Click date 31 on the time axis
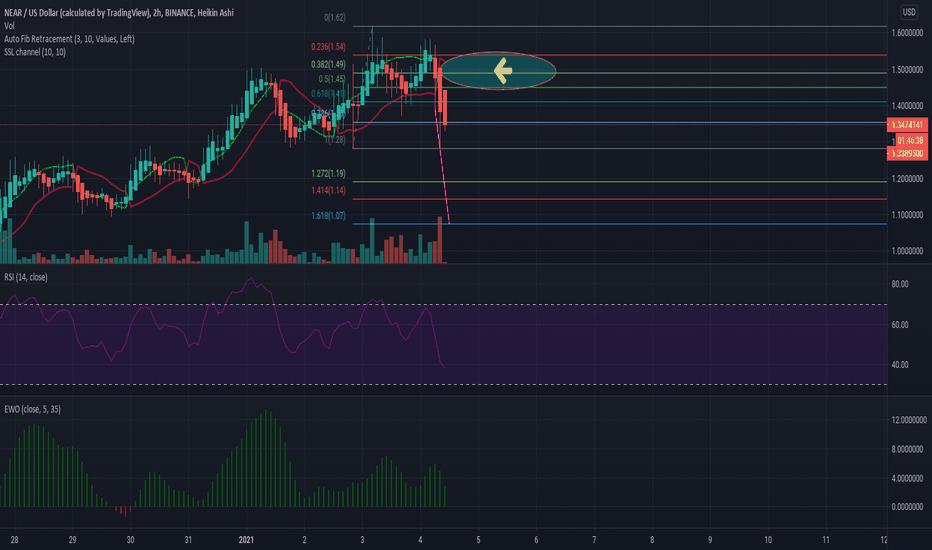This screenshot has height=550, width=932. click(188, 540)
